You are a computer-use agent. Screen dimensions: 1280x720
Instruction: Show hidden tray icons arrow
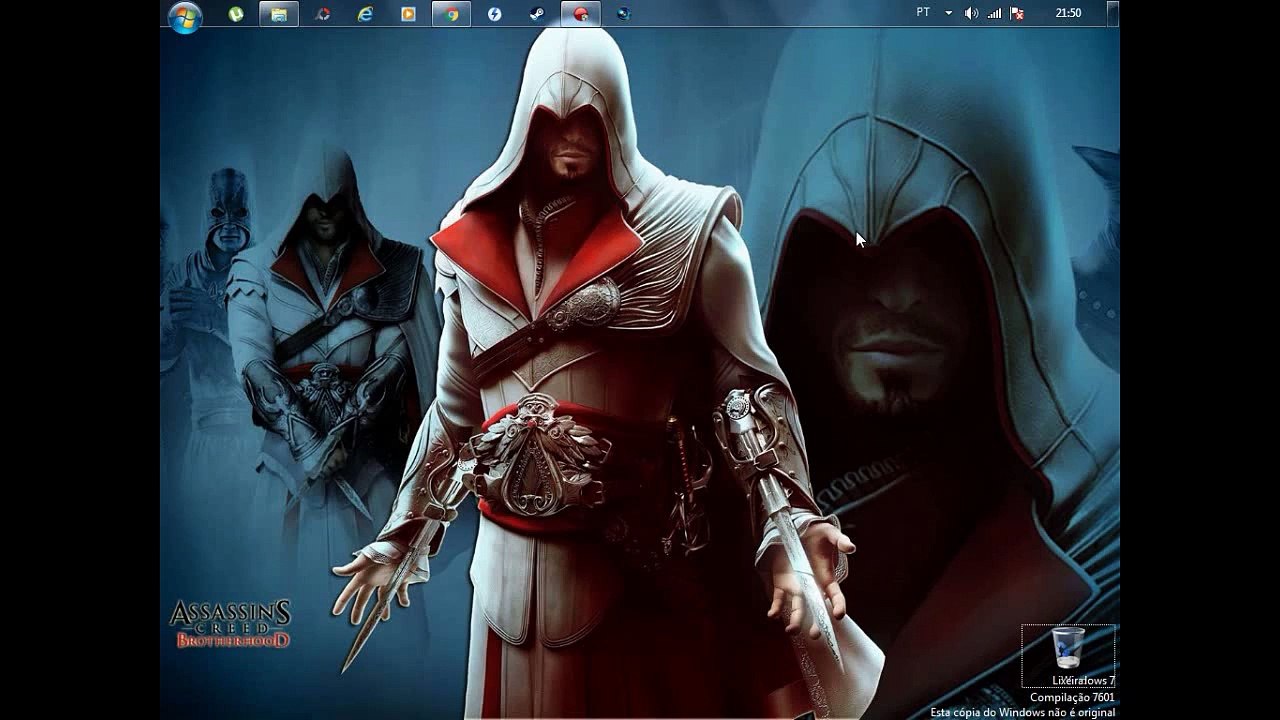[949, 13]
